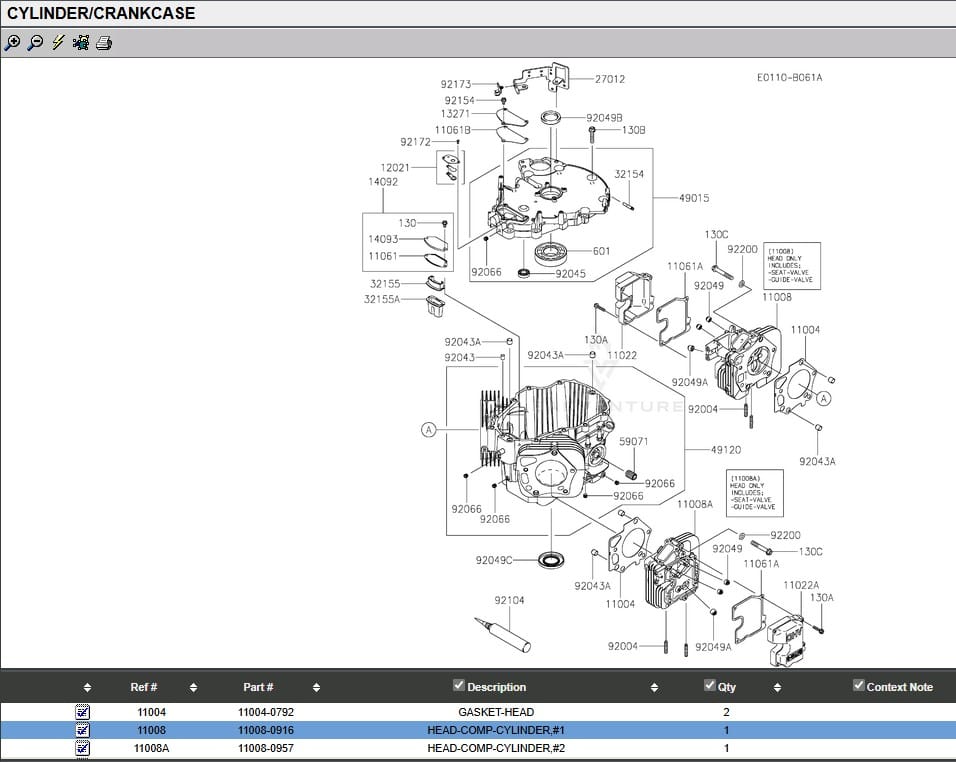Click the note icon for row 11008
The image size is (956, 762).
83,730
